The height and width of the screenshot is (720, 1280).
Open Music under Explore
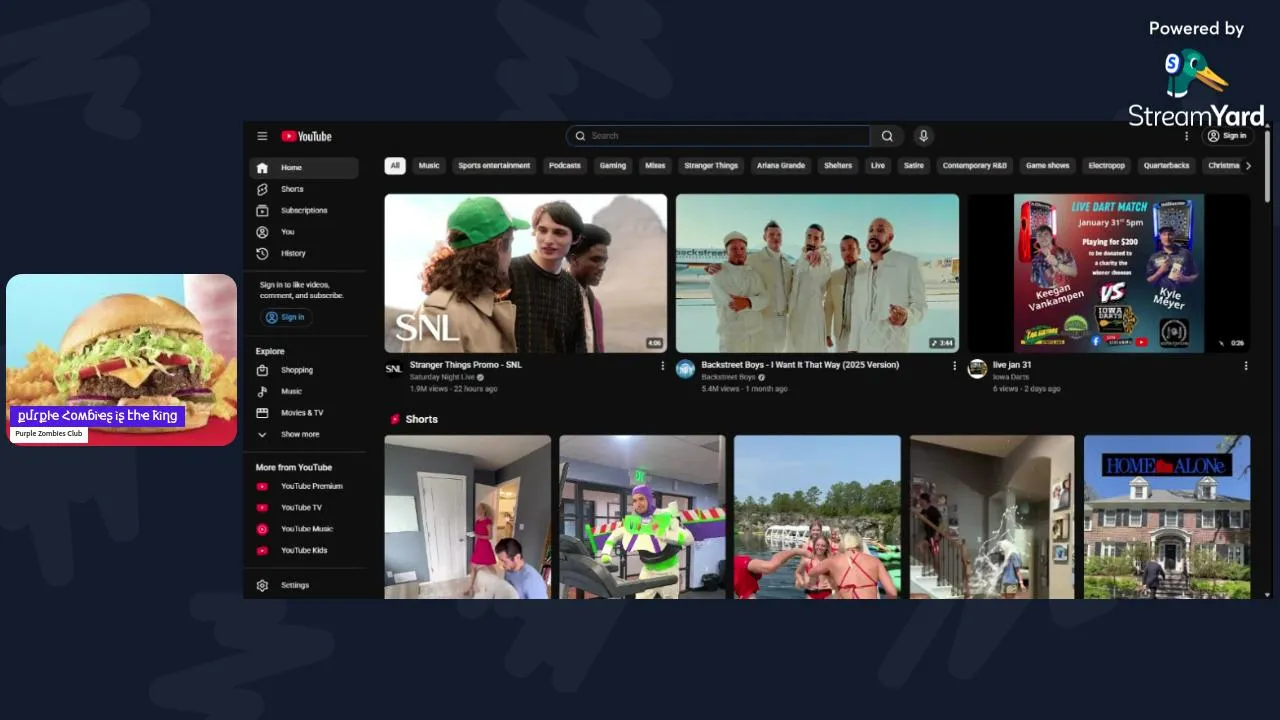[304, 392]
